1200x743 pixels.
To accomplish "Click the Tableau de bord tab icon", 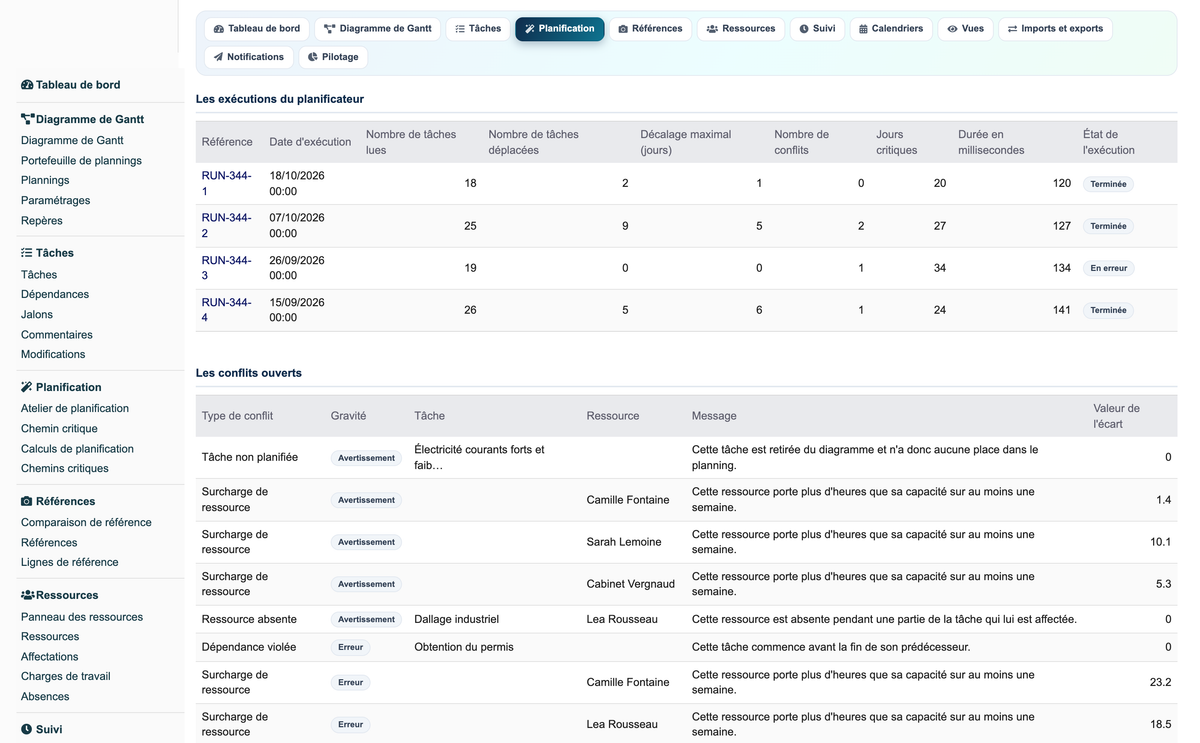I will [219, 29].
